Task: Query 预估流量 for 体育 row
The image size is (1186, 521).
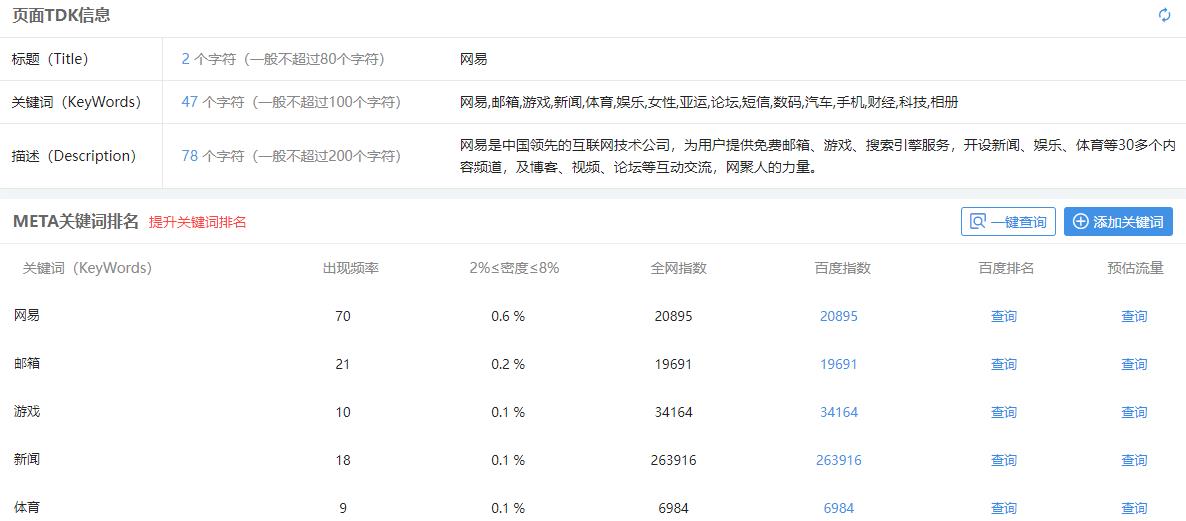Action: [1134, 508]
